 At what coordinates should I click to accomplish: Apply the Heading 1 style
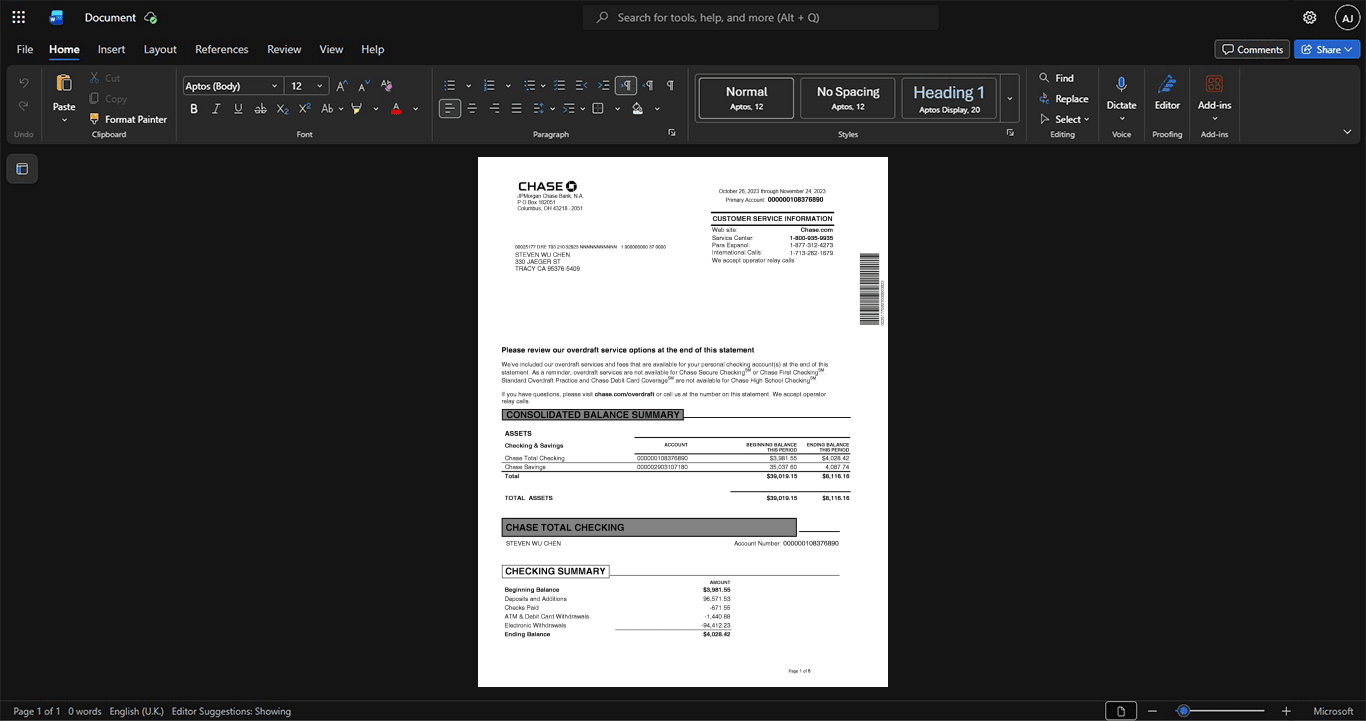[x=949, y=98]
